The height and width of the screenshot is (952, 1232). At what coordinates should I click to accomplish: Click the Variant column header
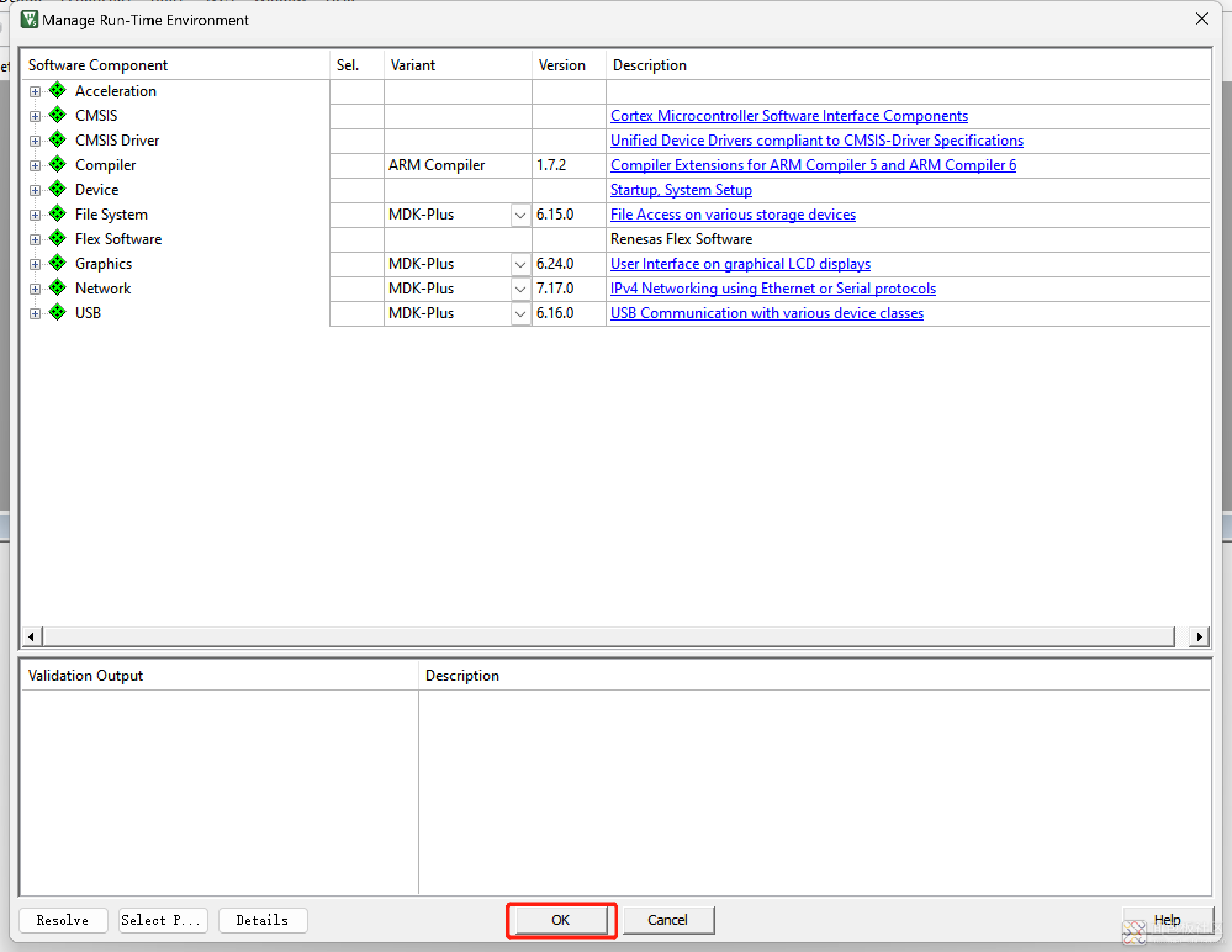[458, 65]
